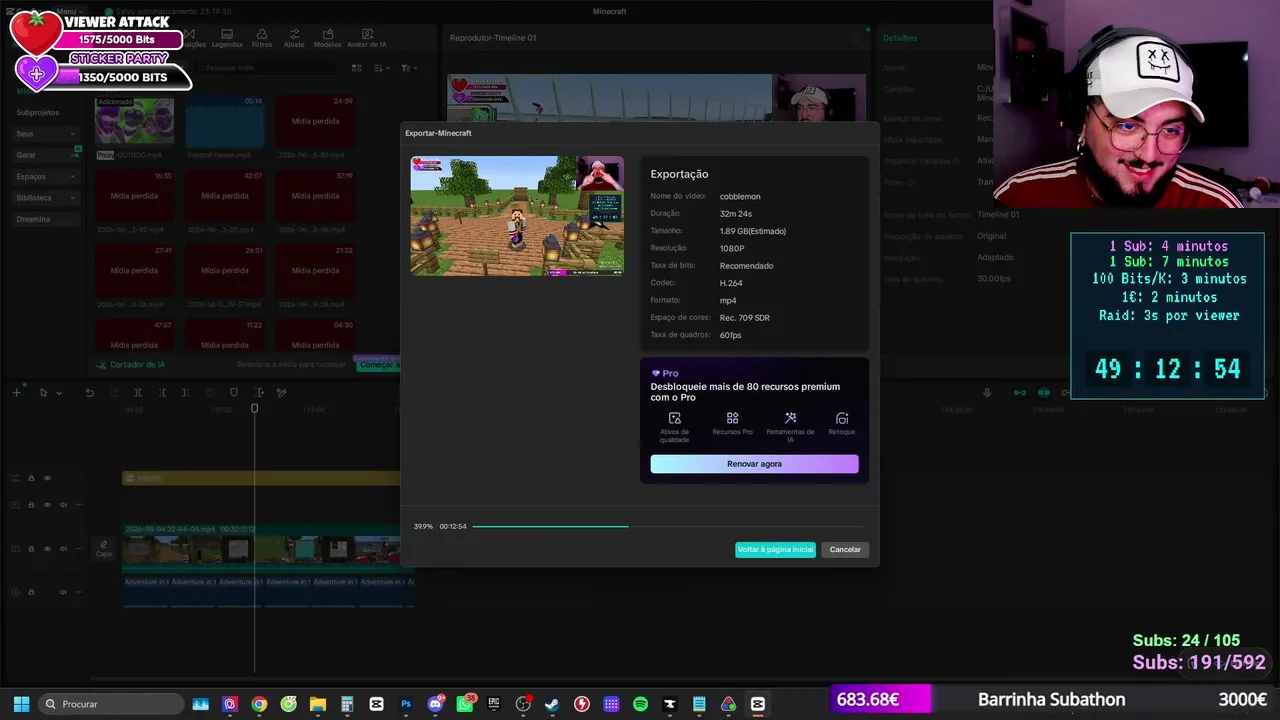Click the timeline playhead marker
Image resolution: width=1280 pixels, height=720 pixels.
[x=254, y=408]
